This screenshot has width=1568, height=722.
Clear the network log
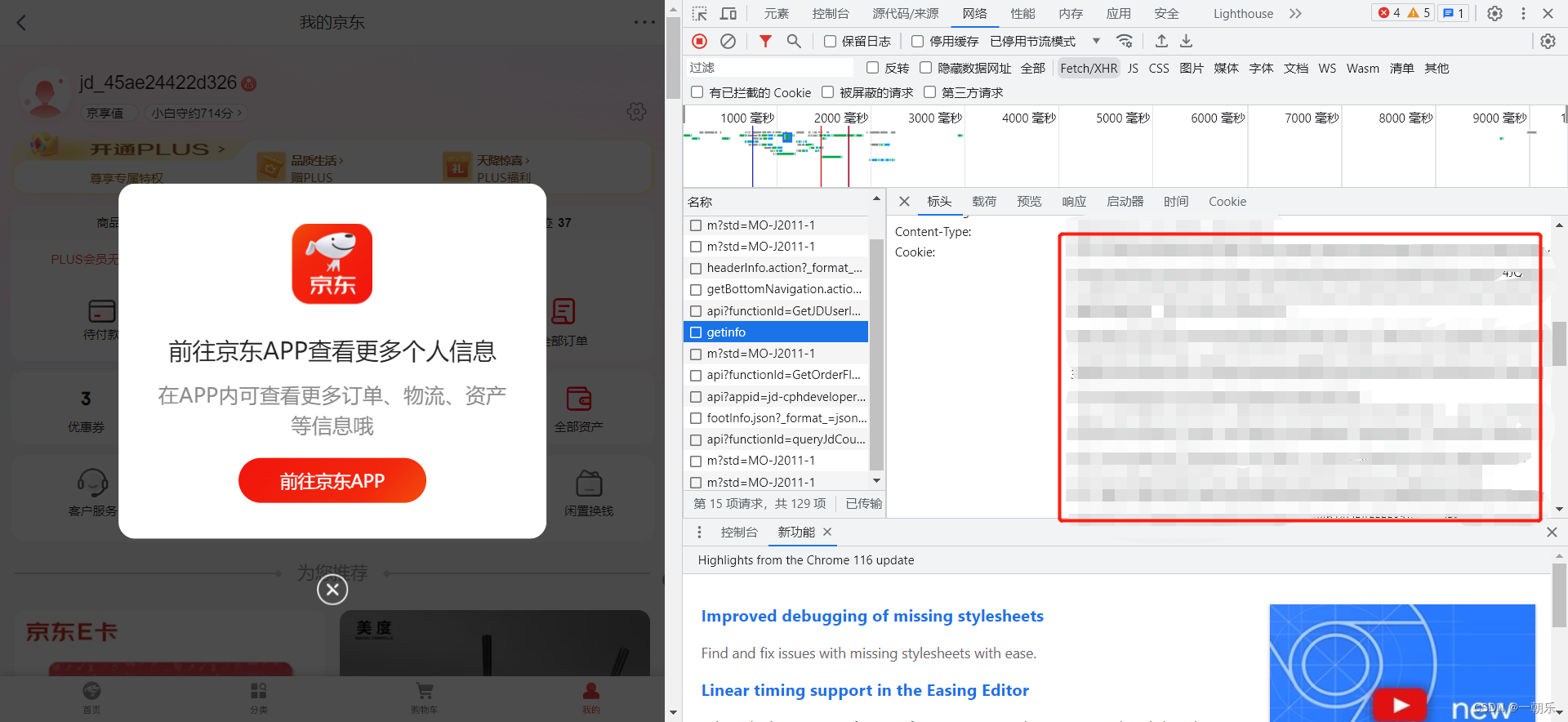pyautogui.click(x=728, y=41)
